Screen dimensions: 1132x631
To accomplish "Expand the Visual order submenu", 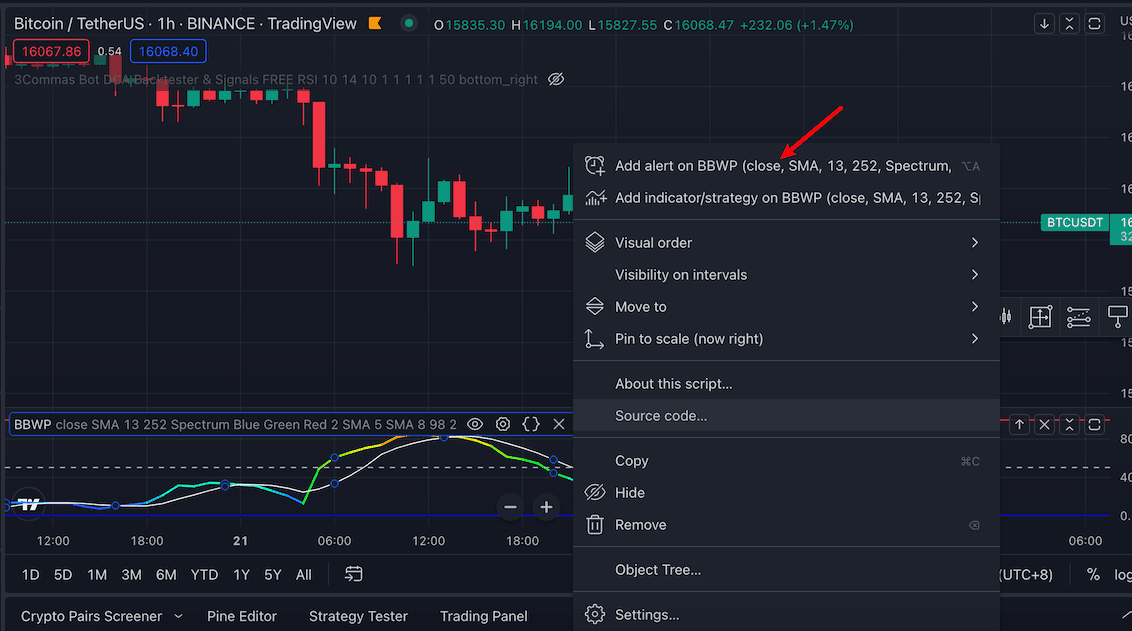I will 974,242.
